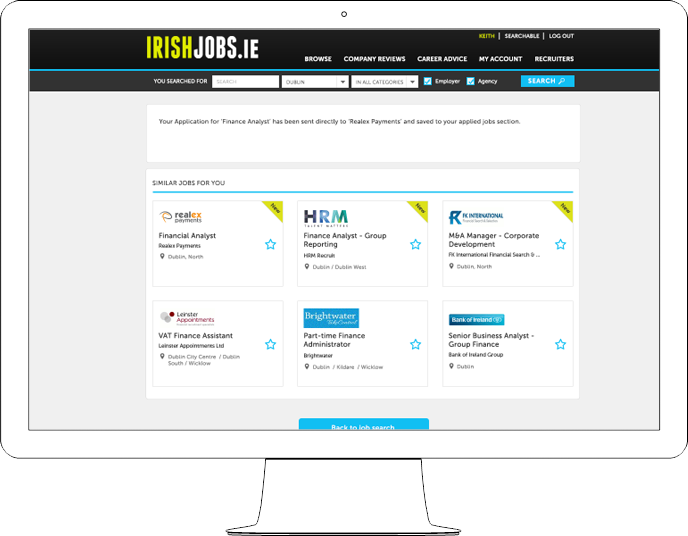The width and height of the screenshot is (688, 536).
Task: Star the Senior Business Analyst job
Action: pyautogui.click(x=560, y=344)
